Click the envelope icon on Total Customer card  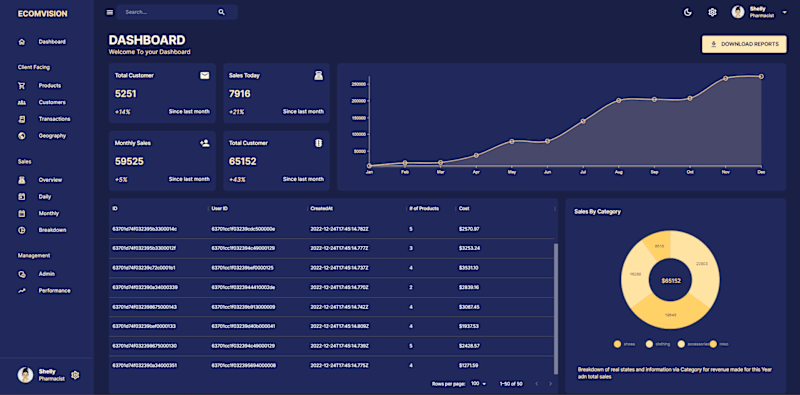(x=205, y=76)
